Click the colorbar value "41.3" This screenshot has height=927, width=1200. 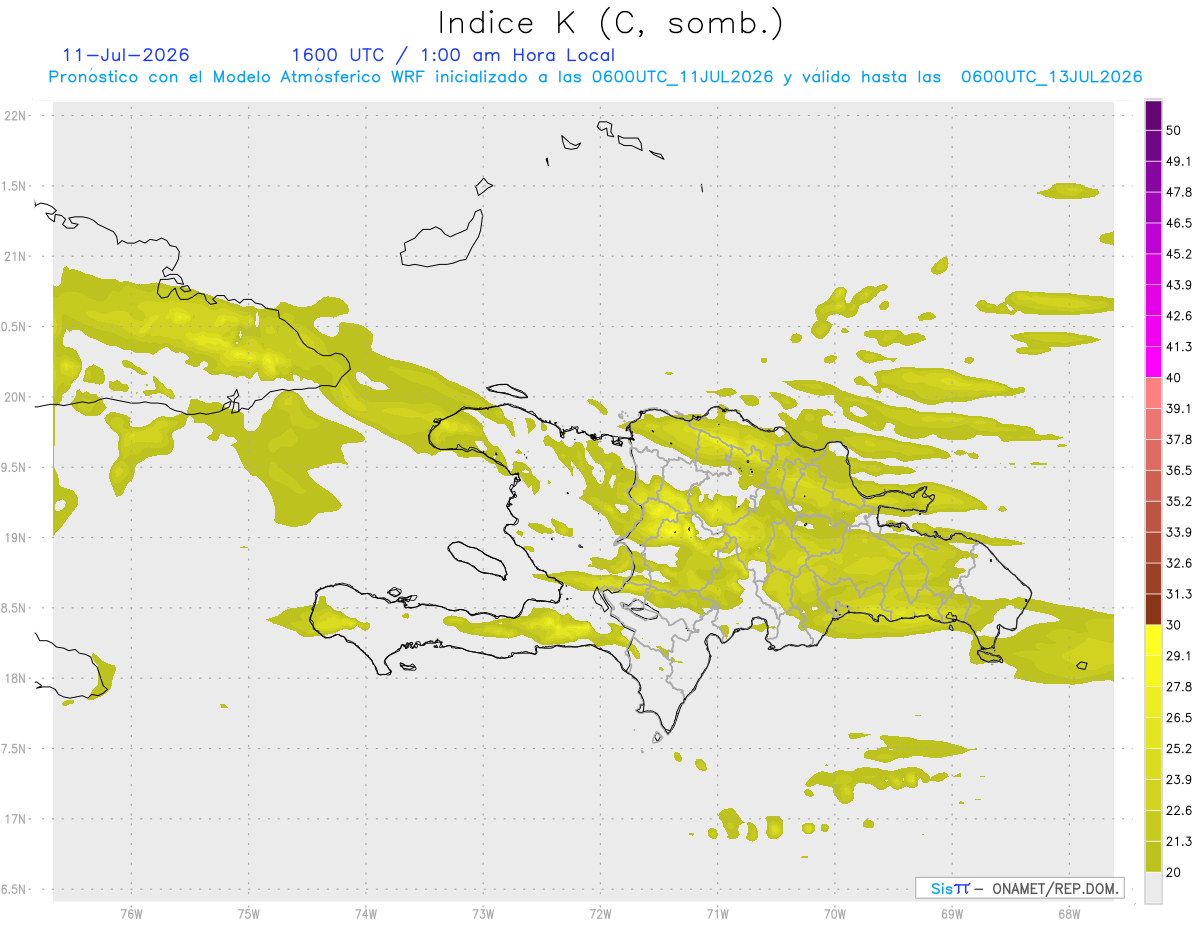[1179, 347]
